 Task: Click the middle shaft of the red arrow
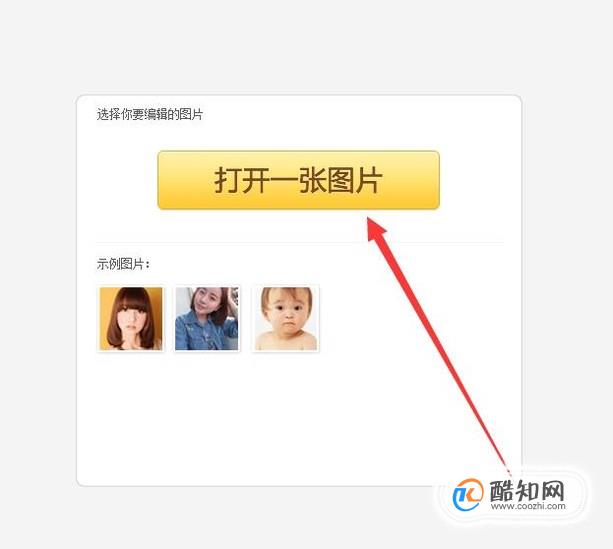point(432,332)
